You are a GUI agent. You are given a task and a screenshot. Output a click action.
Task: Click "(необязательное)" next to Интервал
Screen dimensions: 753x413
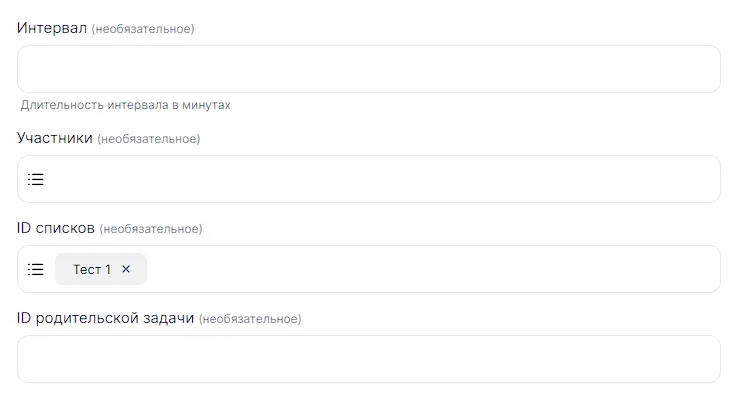click(143, 29)
